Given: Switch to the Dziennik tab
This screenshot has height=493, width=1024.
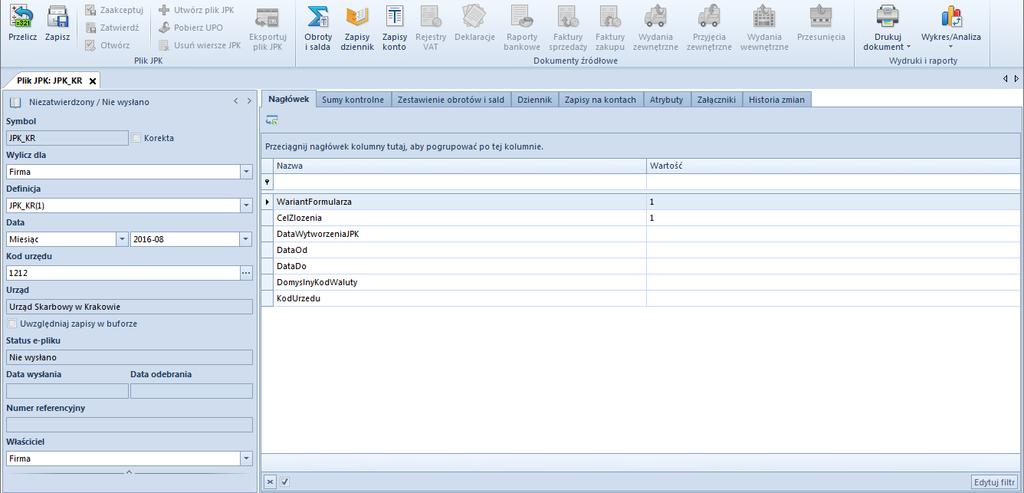Looking at the screenshot, I should click(x=535, y=100).
